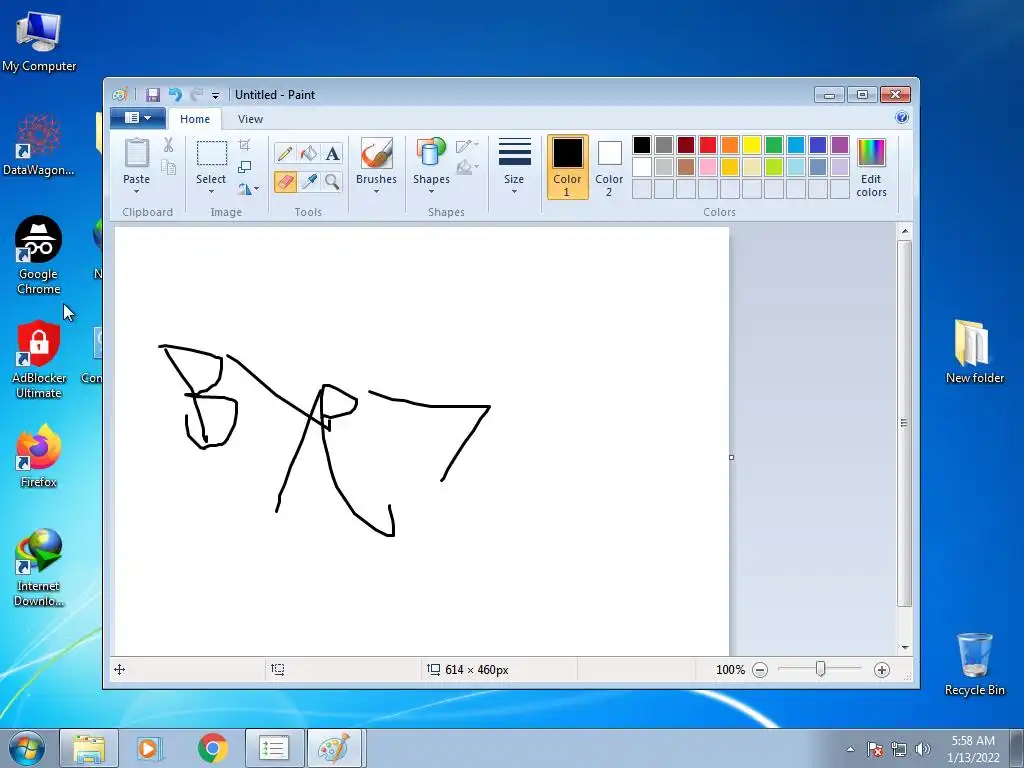Select the My Computer desktop icon
This screenshot has height=768, width=1024.
coord(39,40)
